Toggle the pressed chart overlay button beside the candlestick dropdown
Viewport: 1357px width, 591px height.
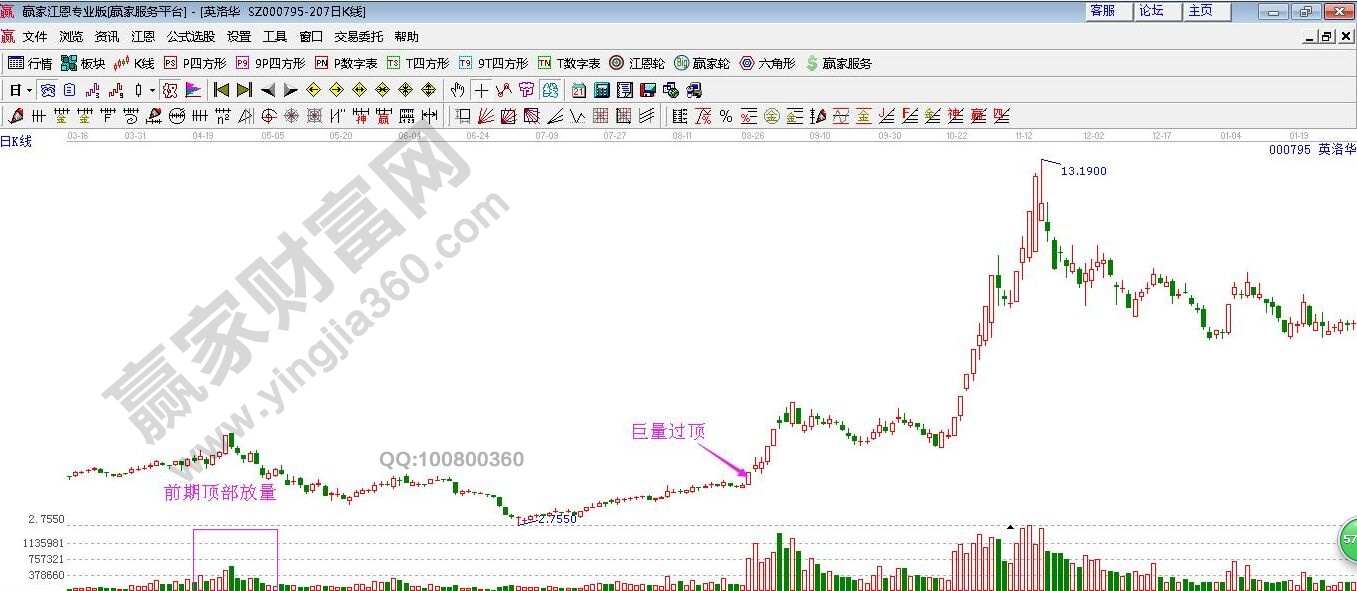[x=170, y=90]
